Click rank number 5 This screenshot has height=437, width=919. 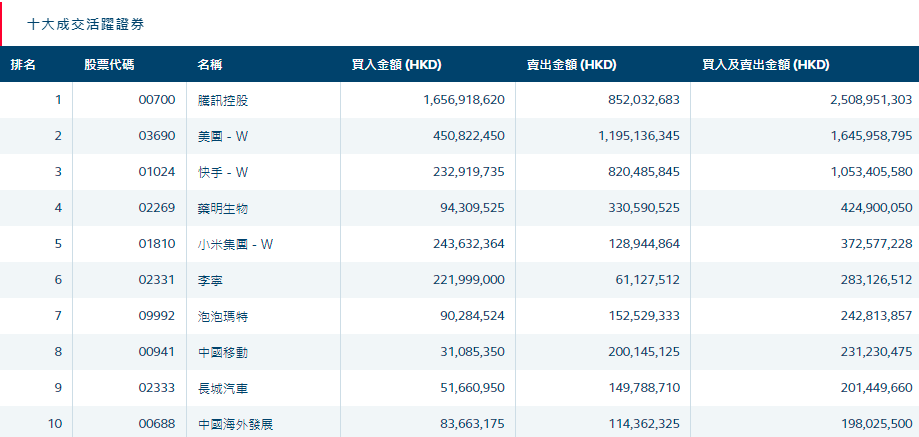(58, 244)
